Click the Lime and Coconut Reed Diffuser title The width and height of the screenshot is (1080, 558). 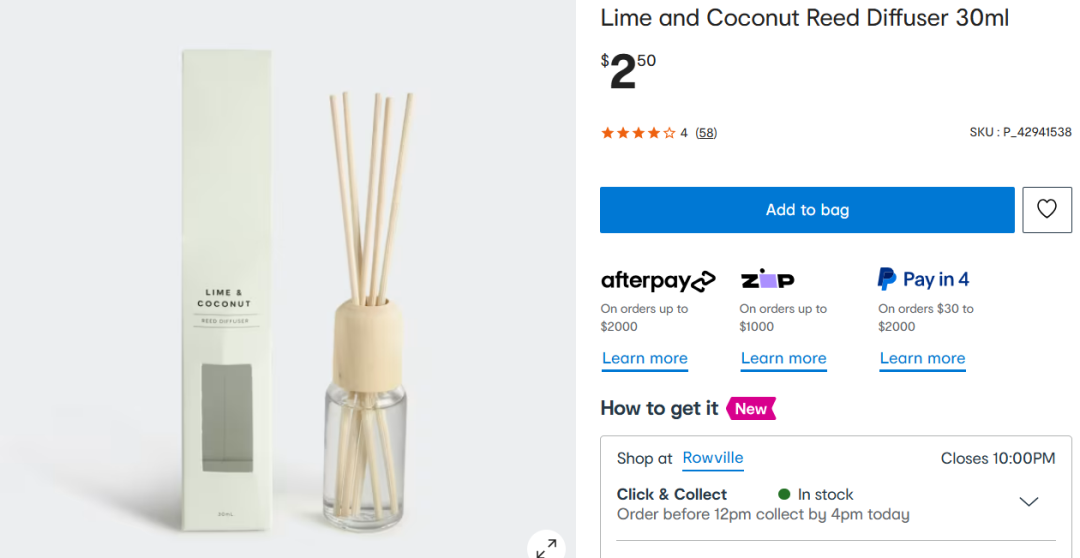coord(804,17)
